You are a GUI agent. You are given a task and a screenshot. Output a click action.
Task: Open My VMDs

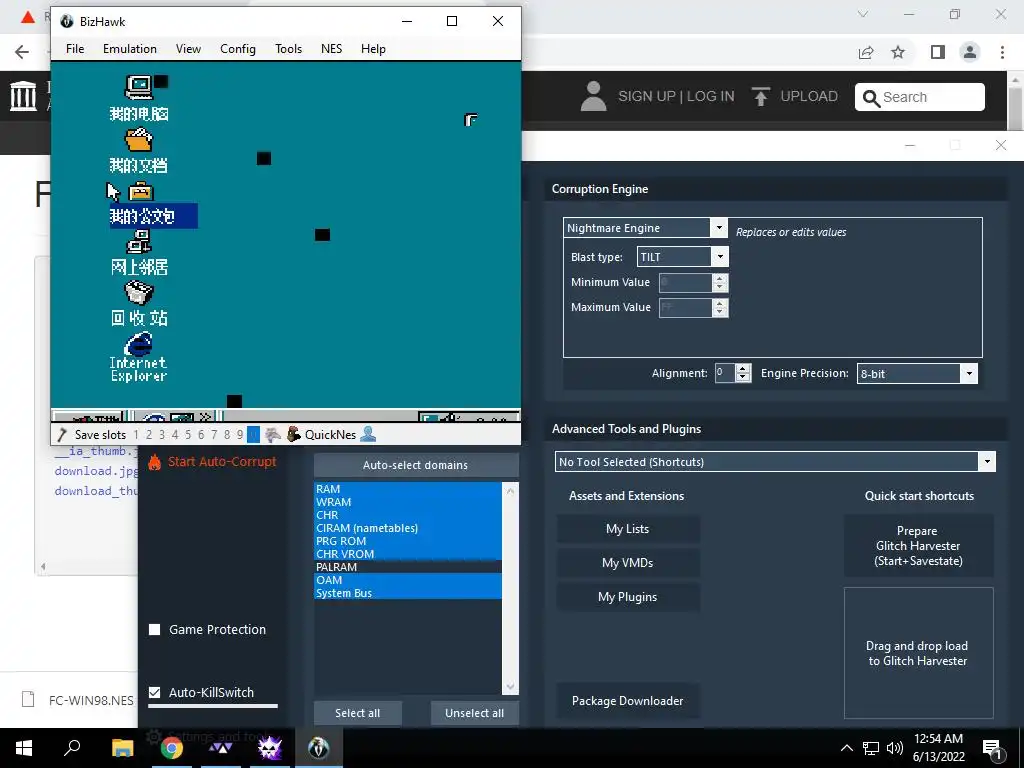tap(628, 563)
